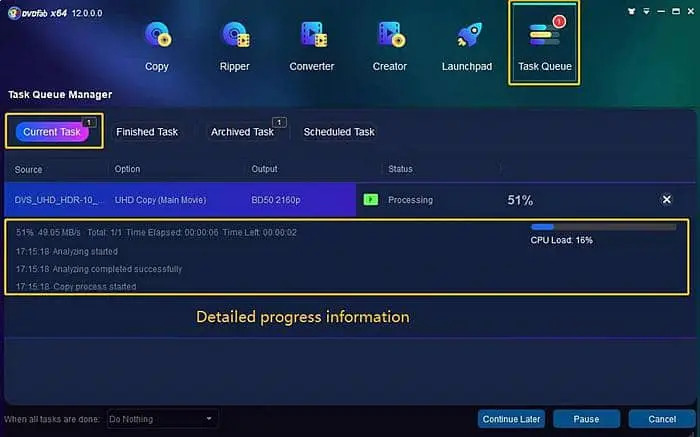Open the title bar dropdown menu arrow

tap(646, 11)
